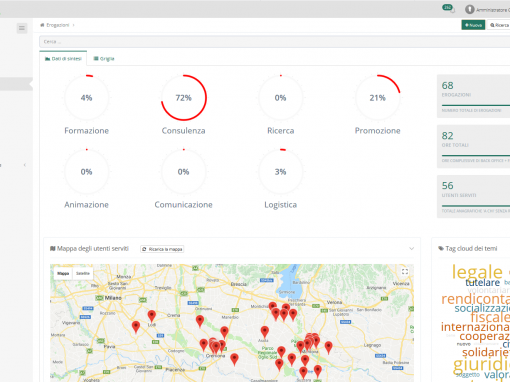The image size is (510, 382).
Task: Open the hamburger sidebar menu
Action: [x=22, y=28]
